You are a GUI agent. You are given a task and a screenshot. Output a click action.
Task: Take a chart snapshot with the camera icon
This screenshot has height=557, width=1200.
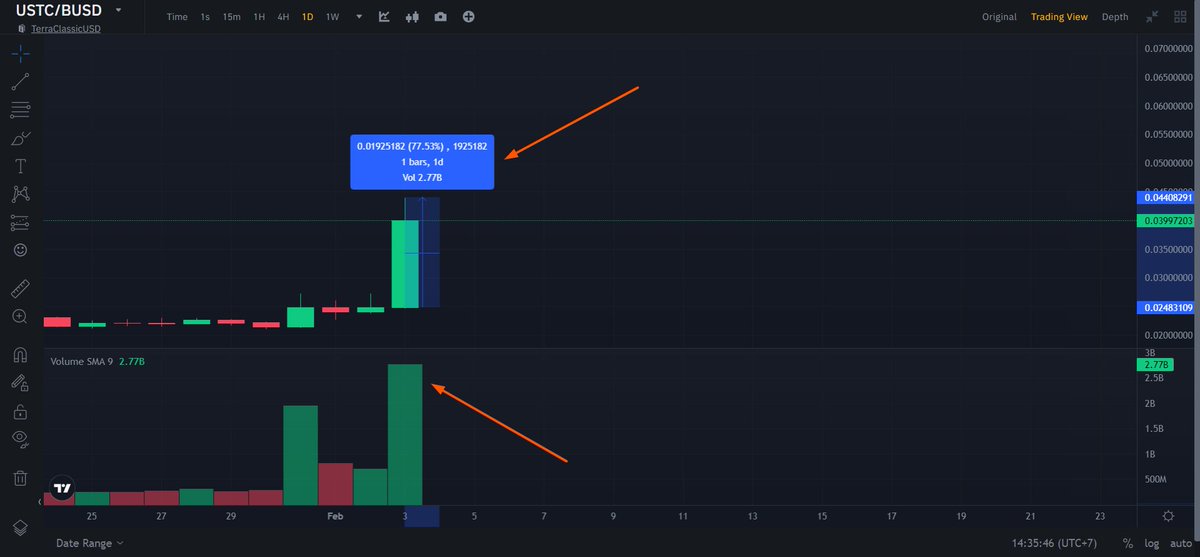pos(441,17)
